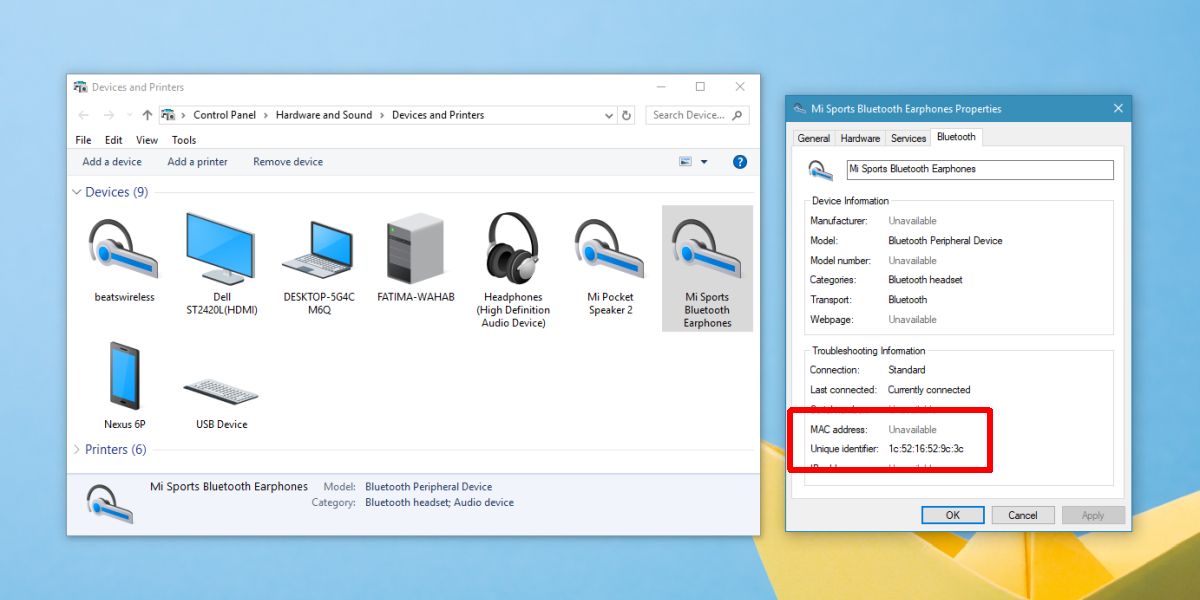Image resolution: width=1200 pixels, height=600 pixels.
Task: Click the change view icon in toolbar
Action: point(686,161)
